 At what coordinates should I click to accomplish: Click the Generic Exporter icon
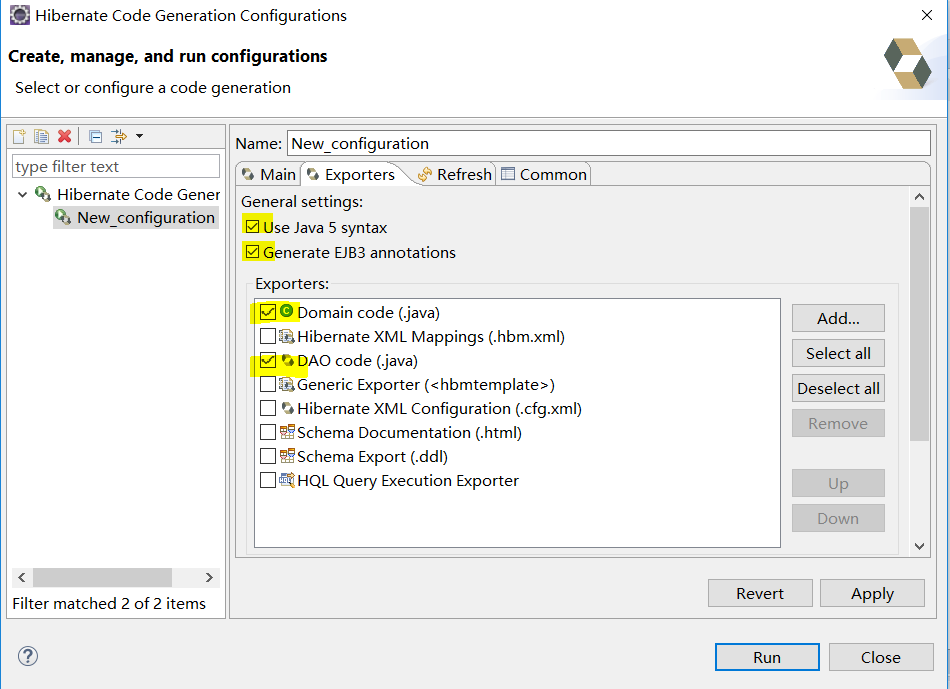[x=287, y=384]
